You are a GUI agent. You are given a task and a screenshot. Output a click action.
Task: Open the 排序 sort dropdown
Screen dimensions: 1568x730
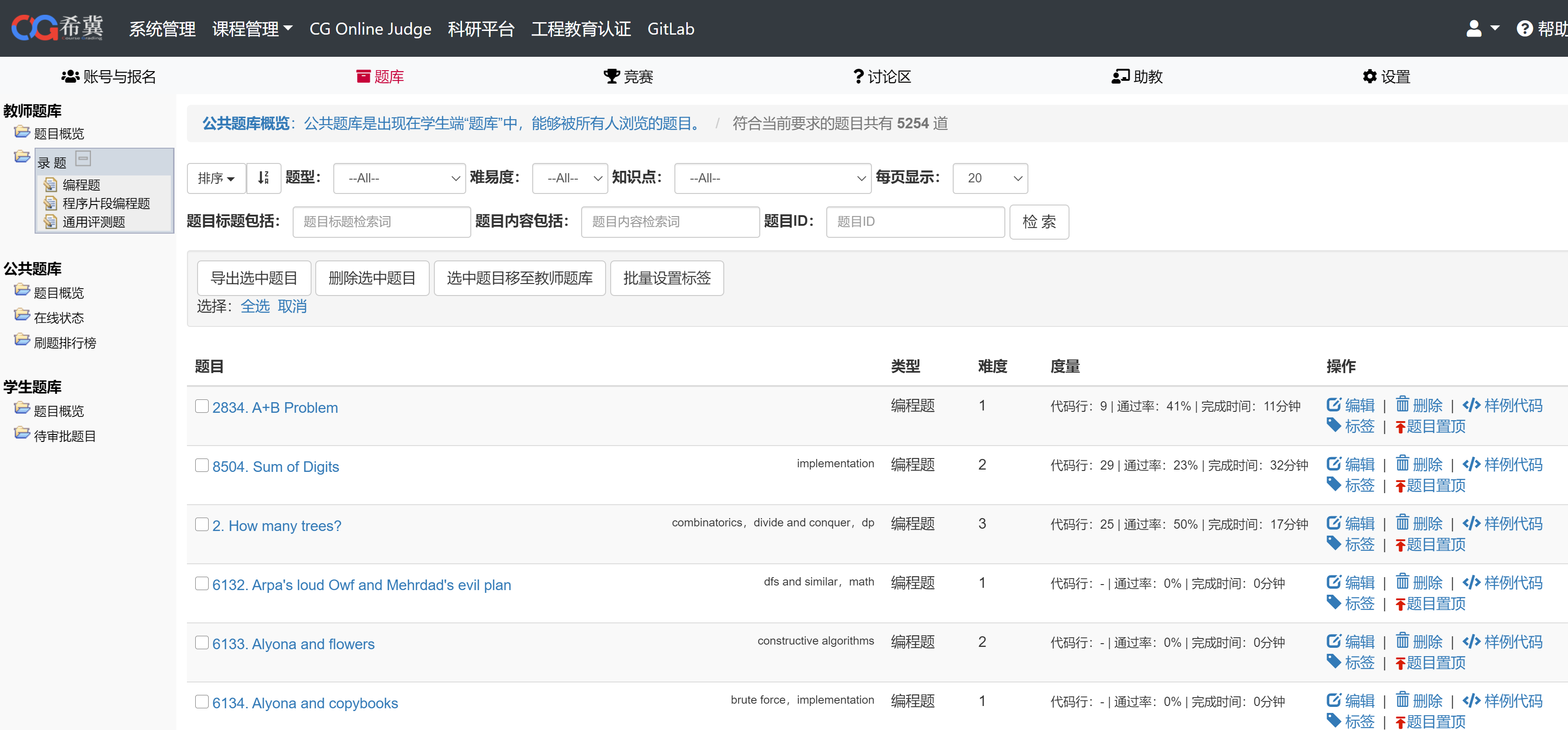pyautogui.click(x=216, y=178)
